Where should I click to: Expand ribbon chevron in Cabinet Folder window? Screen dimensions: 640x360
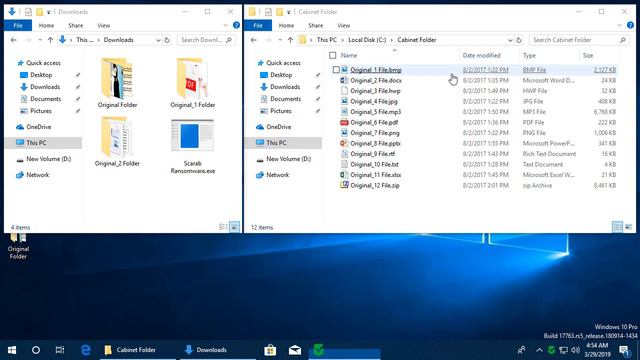click(x=620, y=25)
